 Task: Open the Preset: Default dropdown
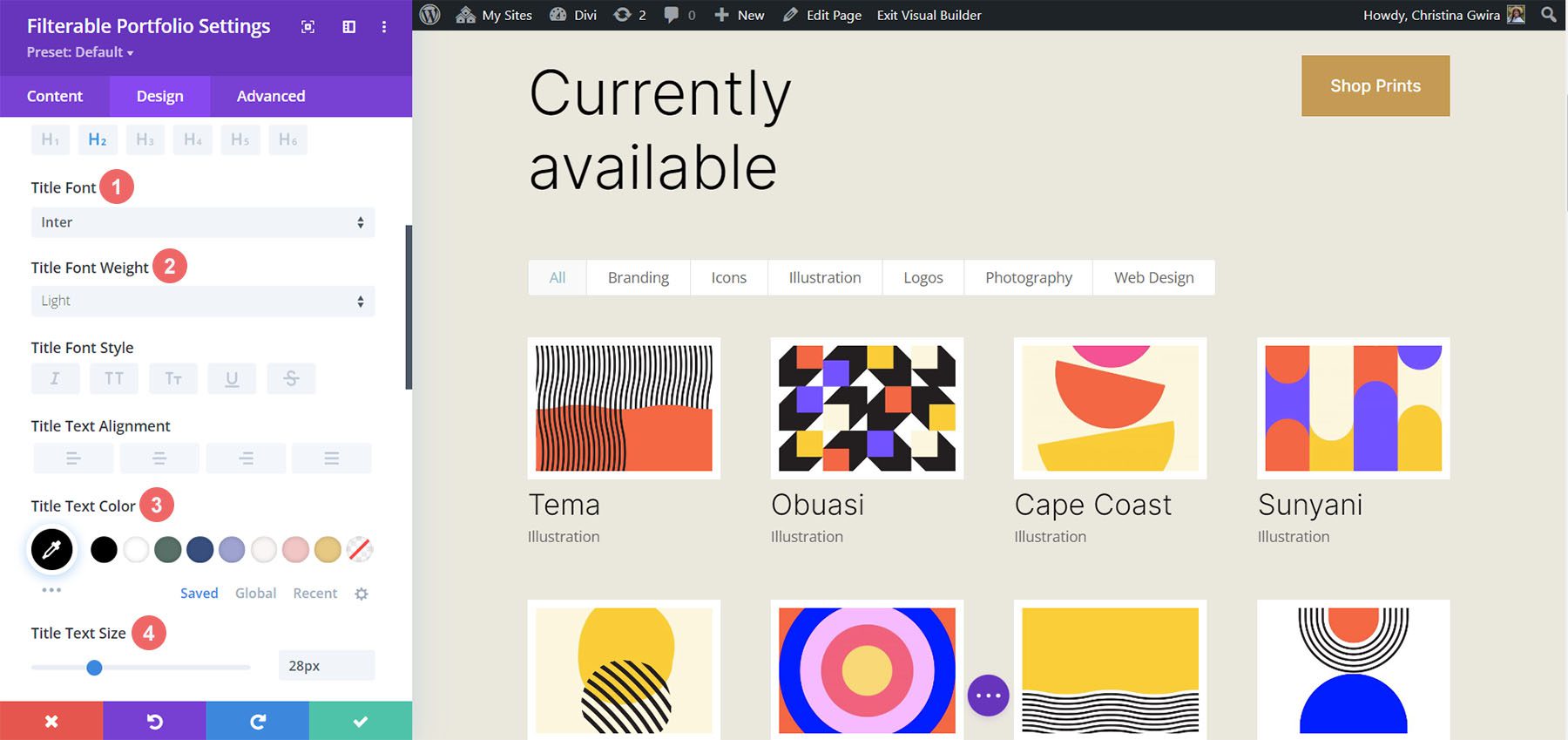coord(80,52)
